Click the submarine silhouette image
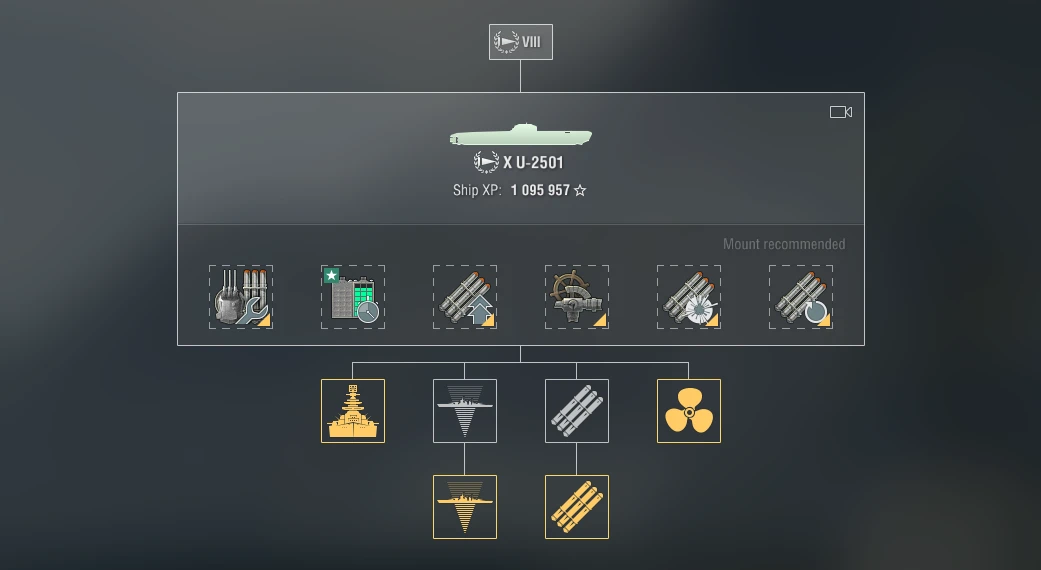 point(520,135)
